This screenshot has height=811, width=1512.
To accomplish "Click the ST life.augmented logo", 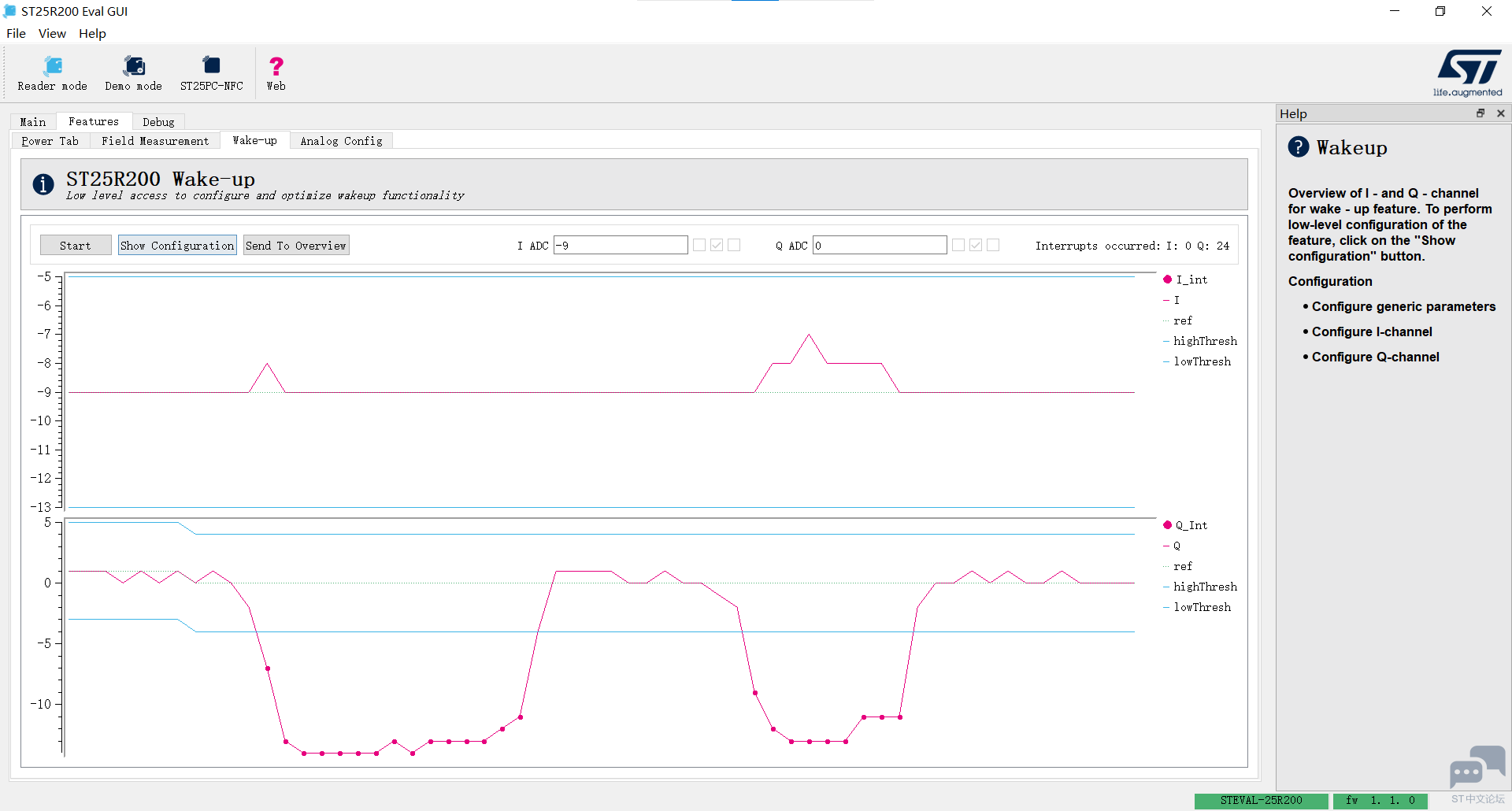I will pos(1469,73).
